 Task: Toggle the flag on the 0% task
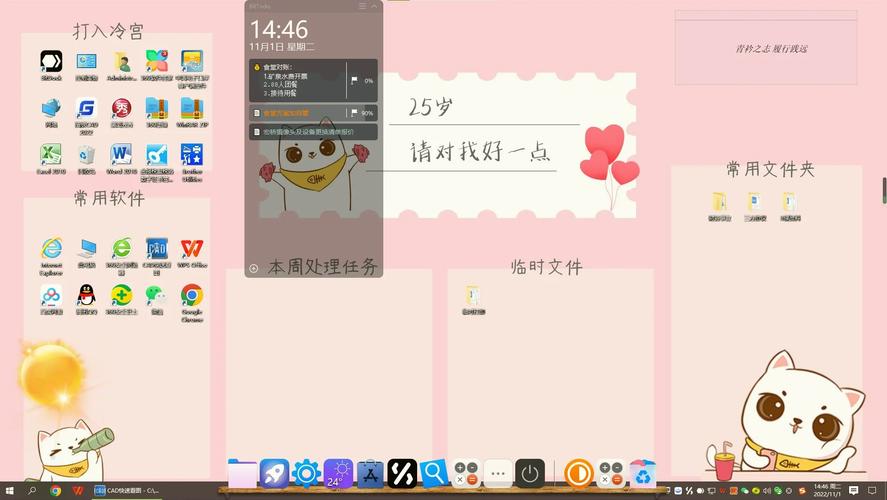(352, 80)
